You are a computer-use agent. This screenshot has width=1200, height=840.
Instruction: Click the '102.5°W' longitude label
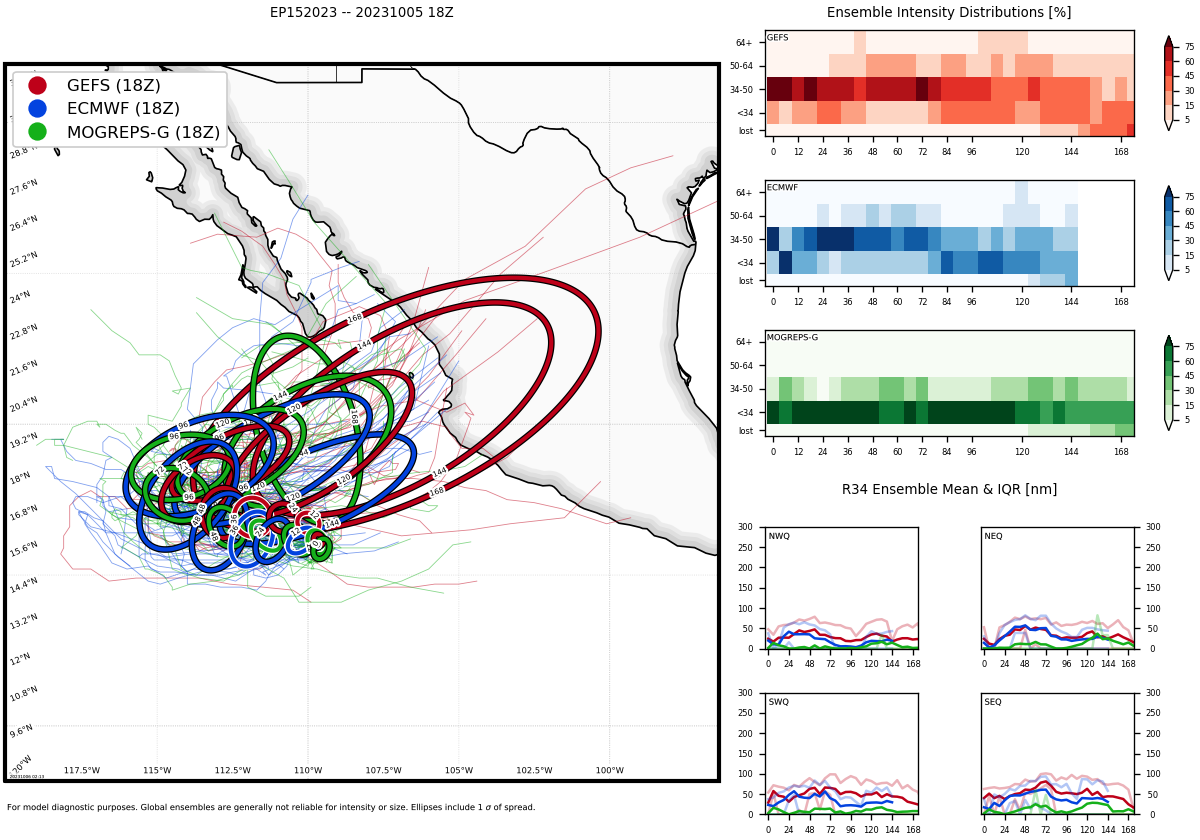click(534, 771)
